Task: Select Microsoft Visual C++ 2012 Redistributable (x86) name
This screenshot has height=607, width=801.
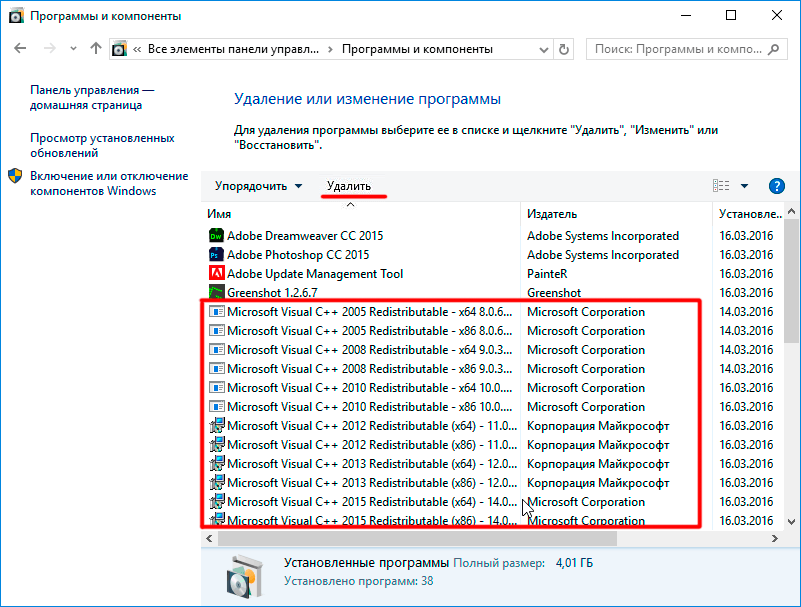Action: pyautogui.click(x=372, y=445)
